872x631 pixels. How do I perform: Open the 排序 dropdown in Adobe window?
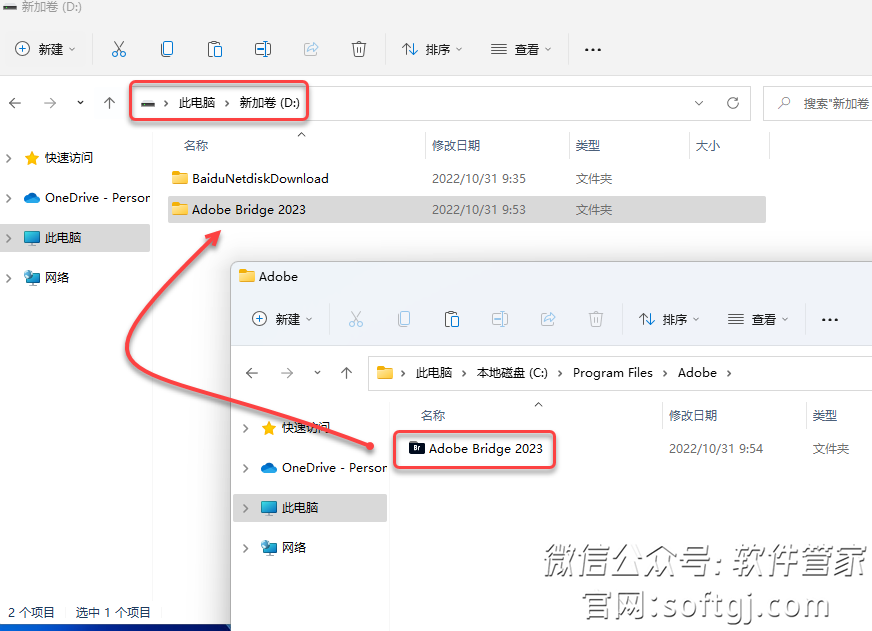(669, 319)
